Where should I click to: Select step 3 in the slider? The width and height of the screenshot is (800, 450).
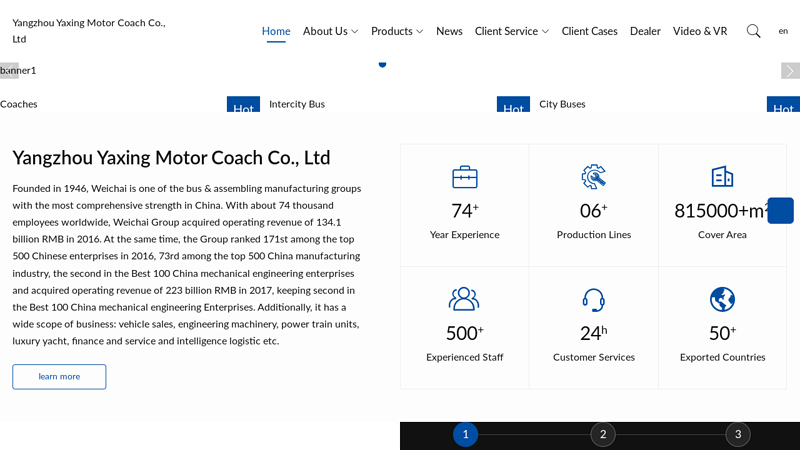[x=738, y=434]
